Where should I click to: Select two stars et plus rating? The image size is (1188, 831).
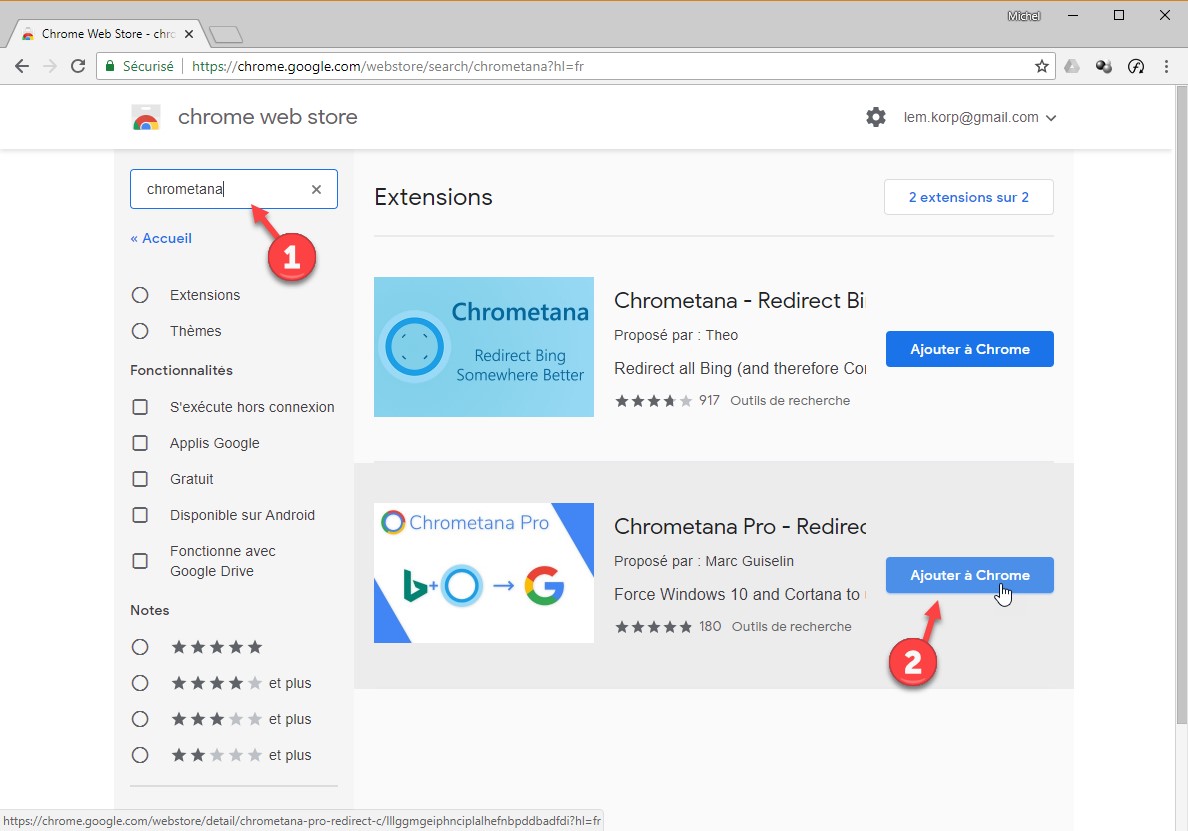140,755
